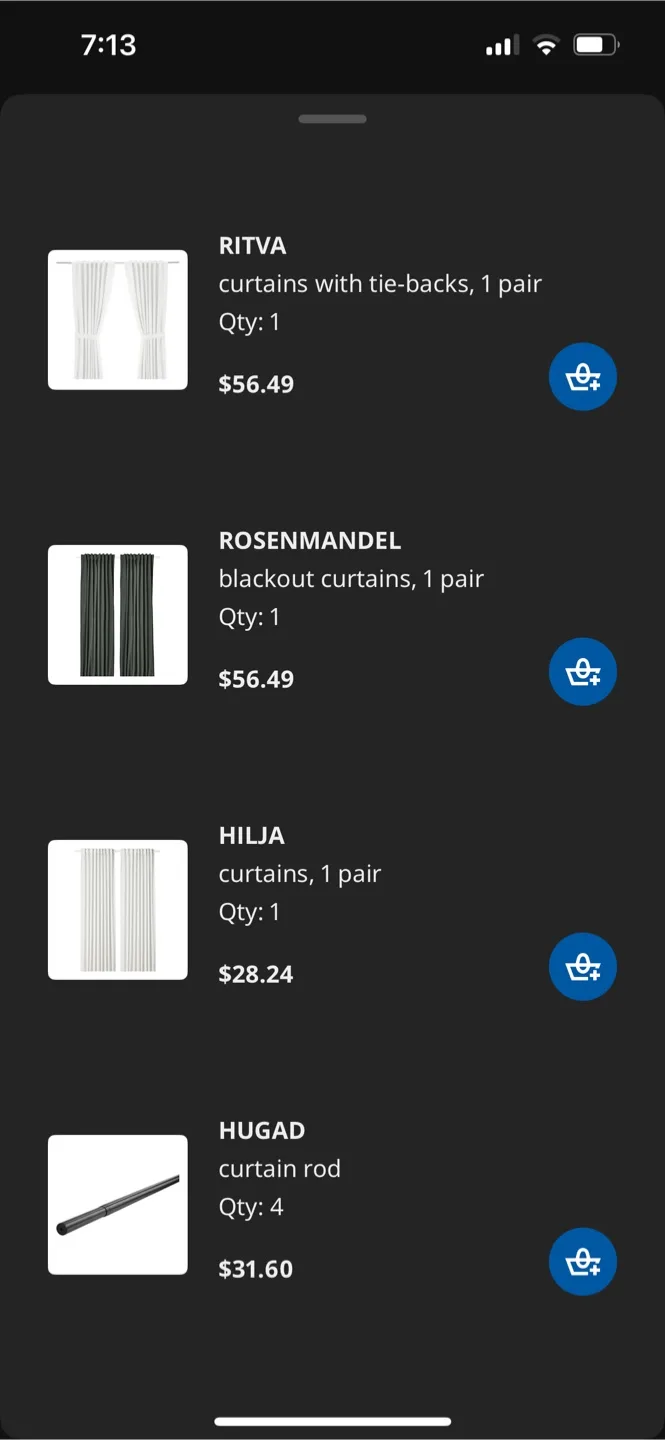Open the HUGAD curtain rod details
This screenshot has height=1440, width=665.
coord(262,1130)
